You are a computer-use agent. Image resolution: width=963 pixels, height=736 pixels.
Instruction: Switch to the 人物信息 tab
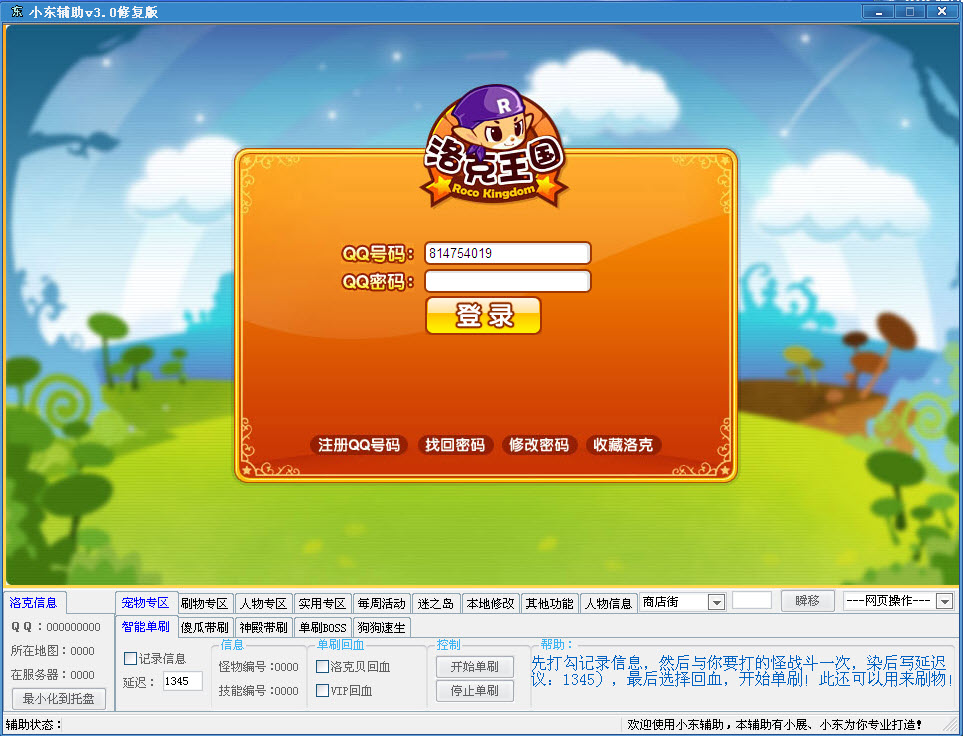(608, 604)
